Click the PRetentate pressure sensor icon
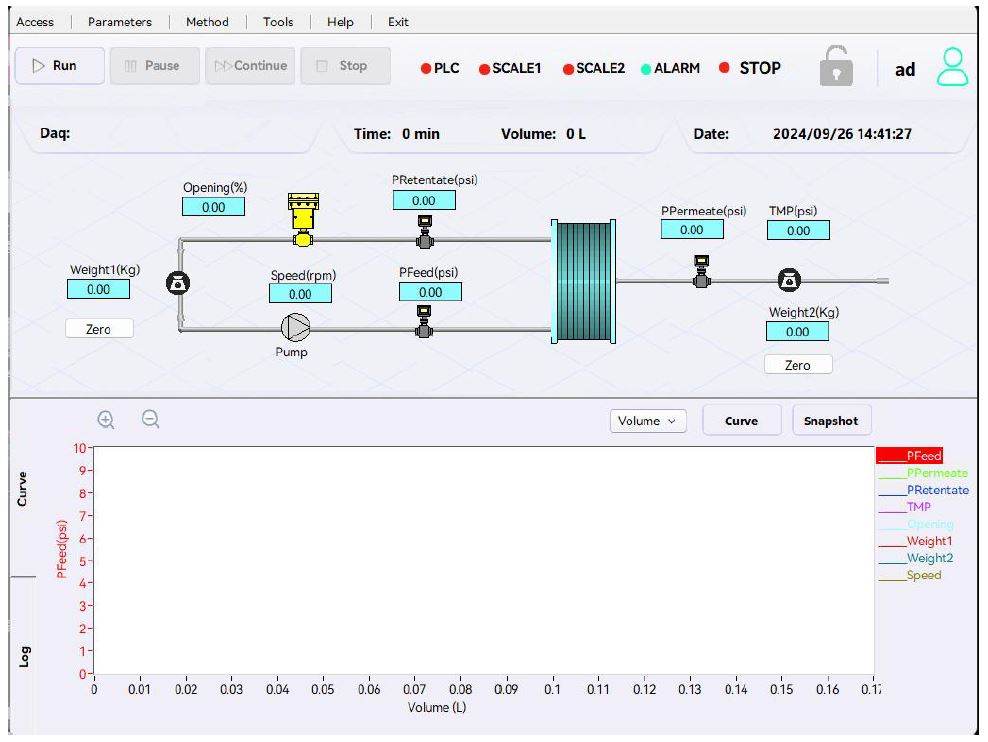The image size is (988, 742). pos(425,232)
